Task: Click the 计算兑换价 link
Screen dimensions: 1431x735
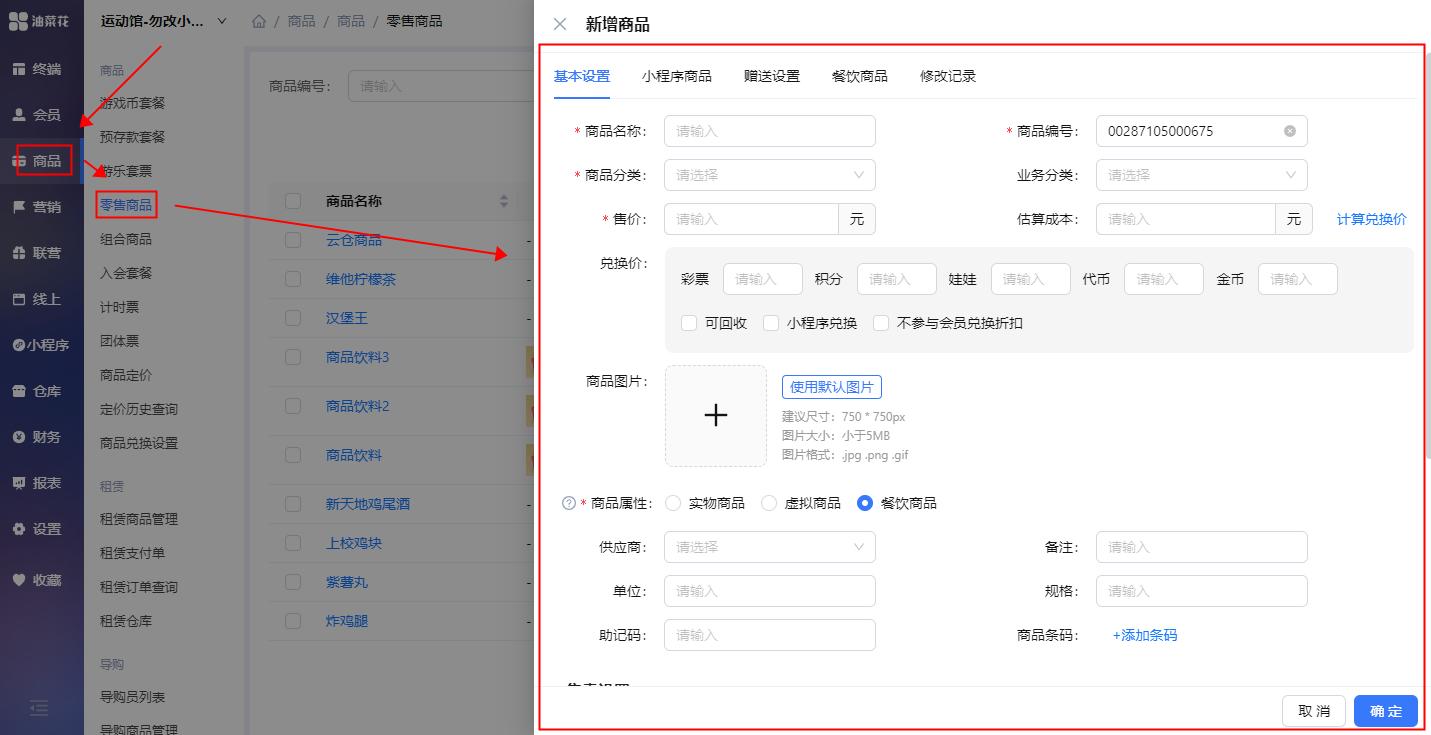Action: 1372,219
